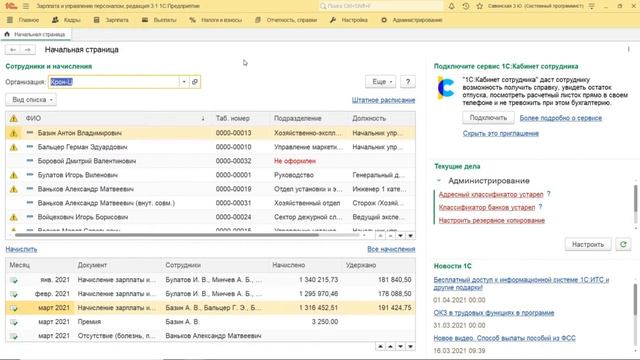Image resolution: width=640 pixels, height=360 pixels.
Task: Open notifications bell icon
Action: [x=451, y=6]
